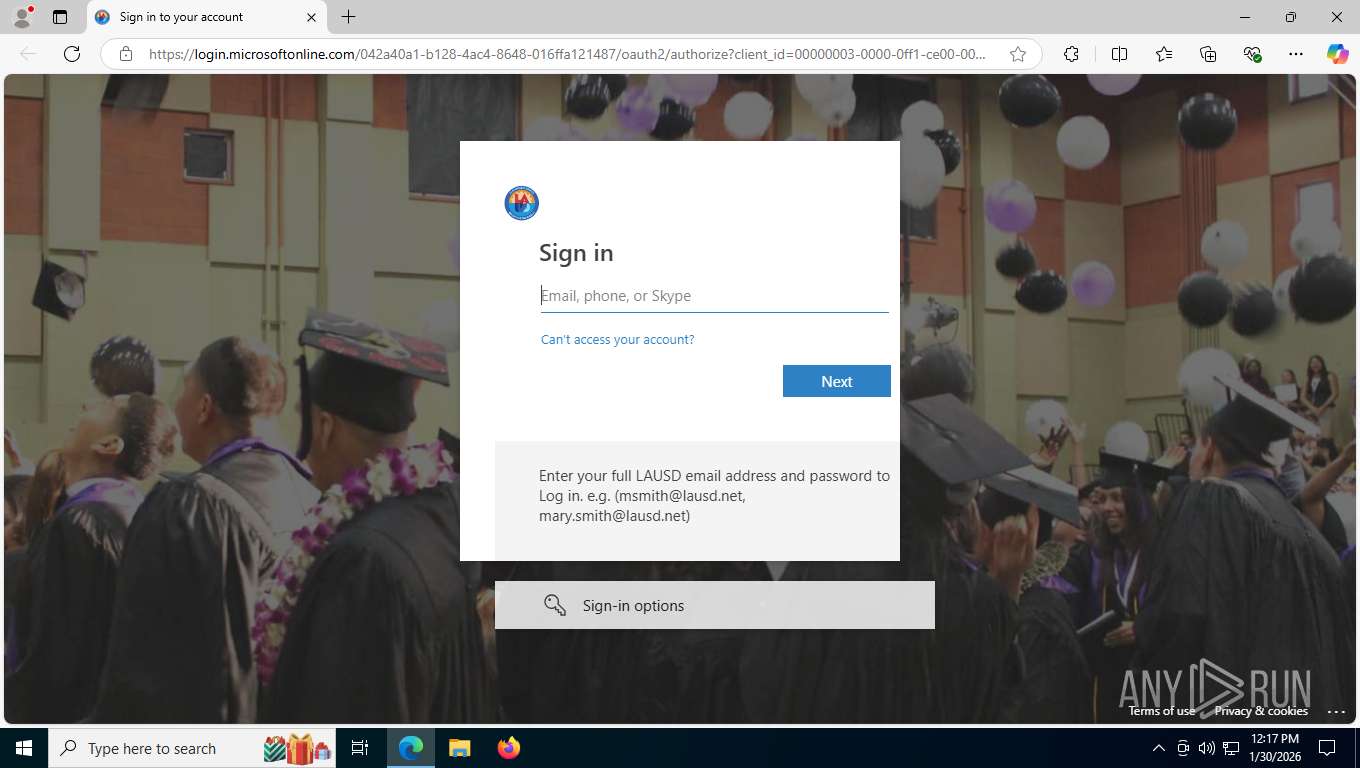Open Collections panel

pyautogui.click(x=1208, y=54)
